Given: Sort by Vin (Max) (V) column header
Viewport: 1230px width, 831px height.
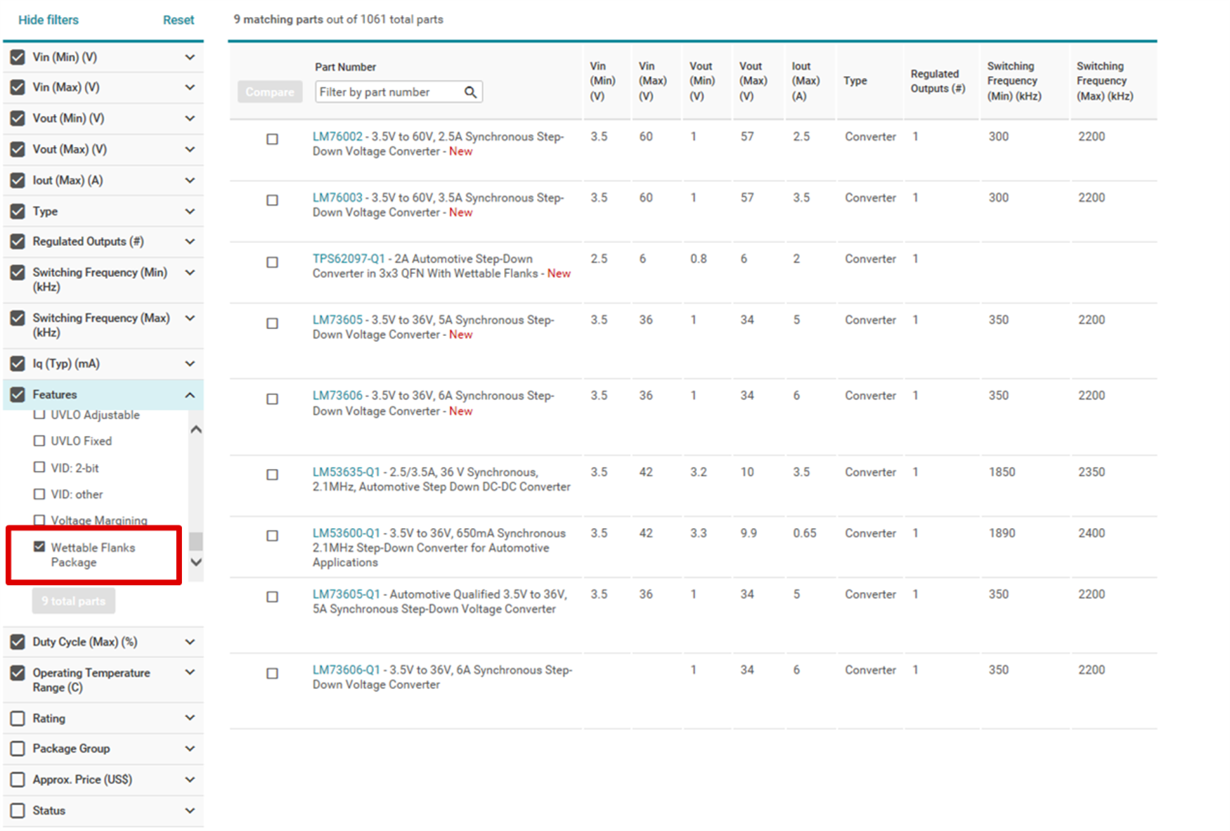Looking at the screenshot, I should pyautogui.click(x=646, y=81).
